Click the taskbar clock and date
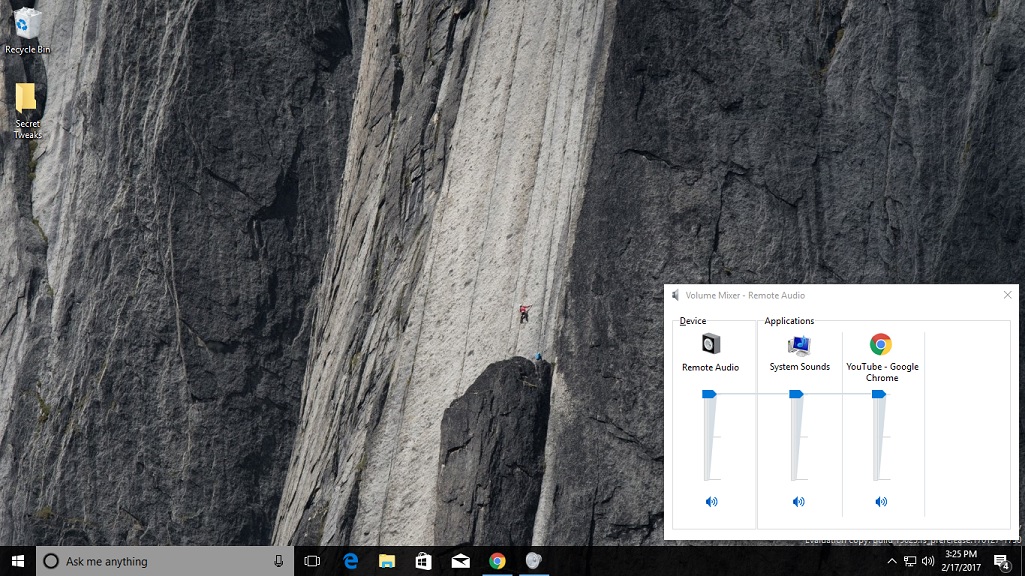This screenshot has height=576, width=1025. point(961,561)
